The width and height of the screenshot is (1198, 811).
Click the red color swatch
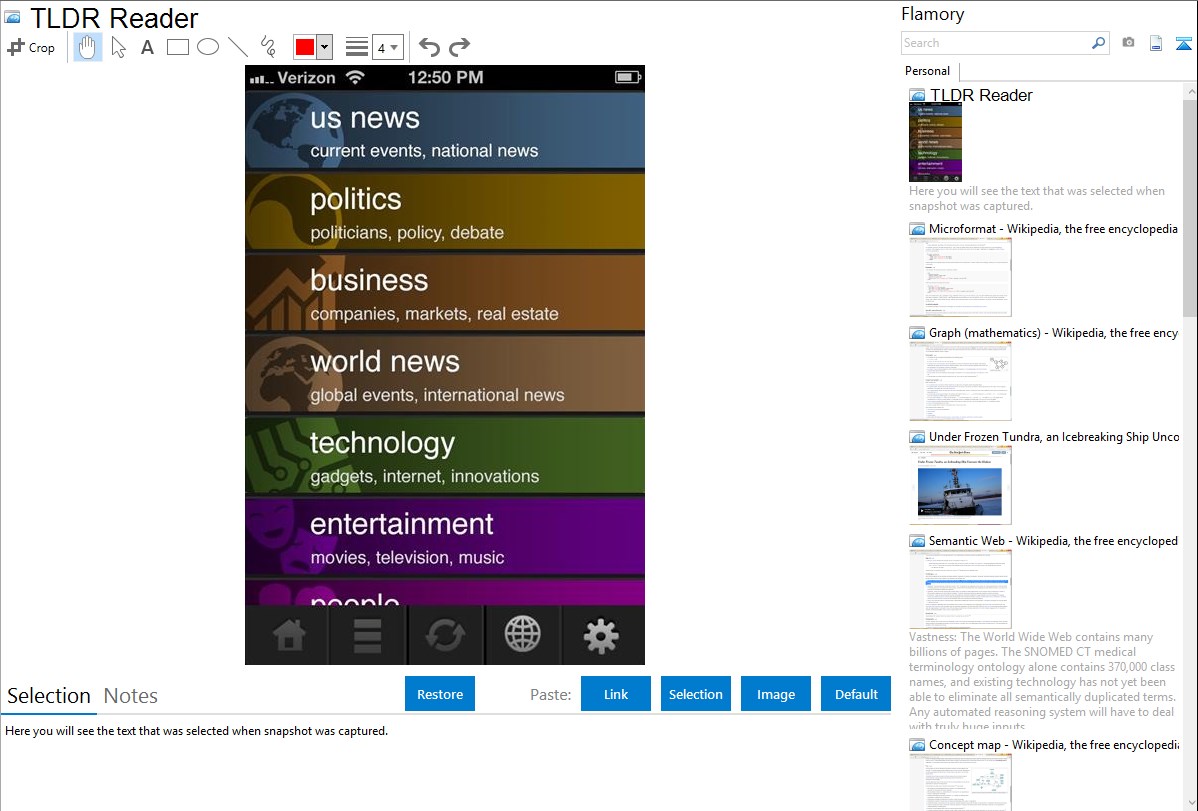[x=305, y=47]
